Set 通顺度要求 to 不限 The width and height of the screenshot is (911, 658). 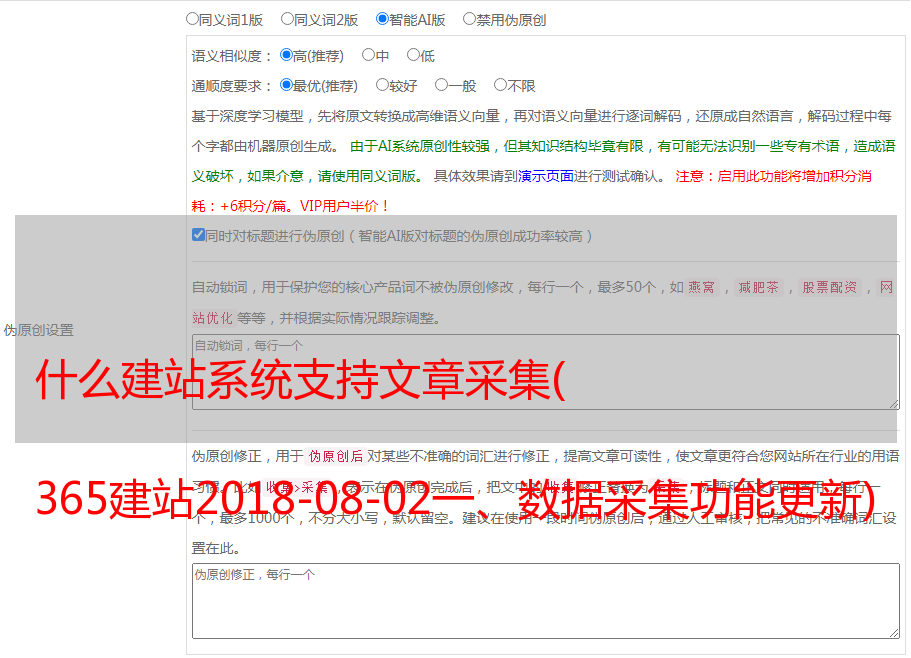click(x=500, y=85)
